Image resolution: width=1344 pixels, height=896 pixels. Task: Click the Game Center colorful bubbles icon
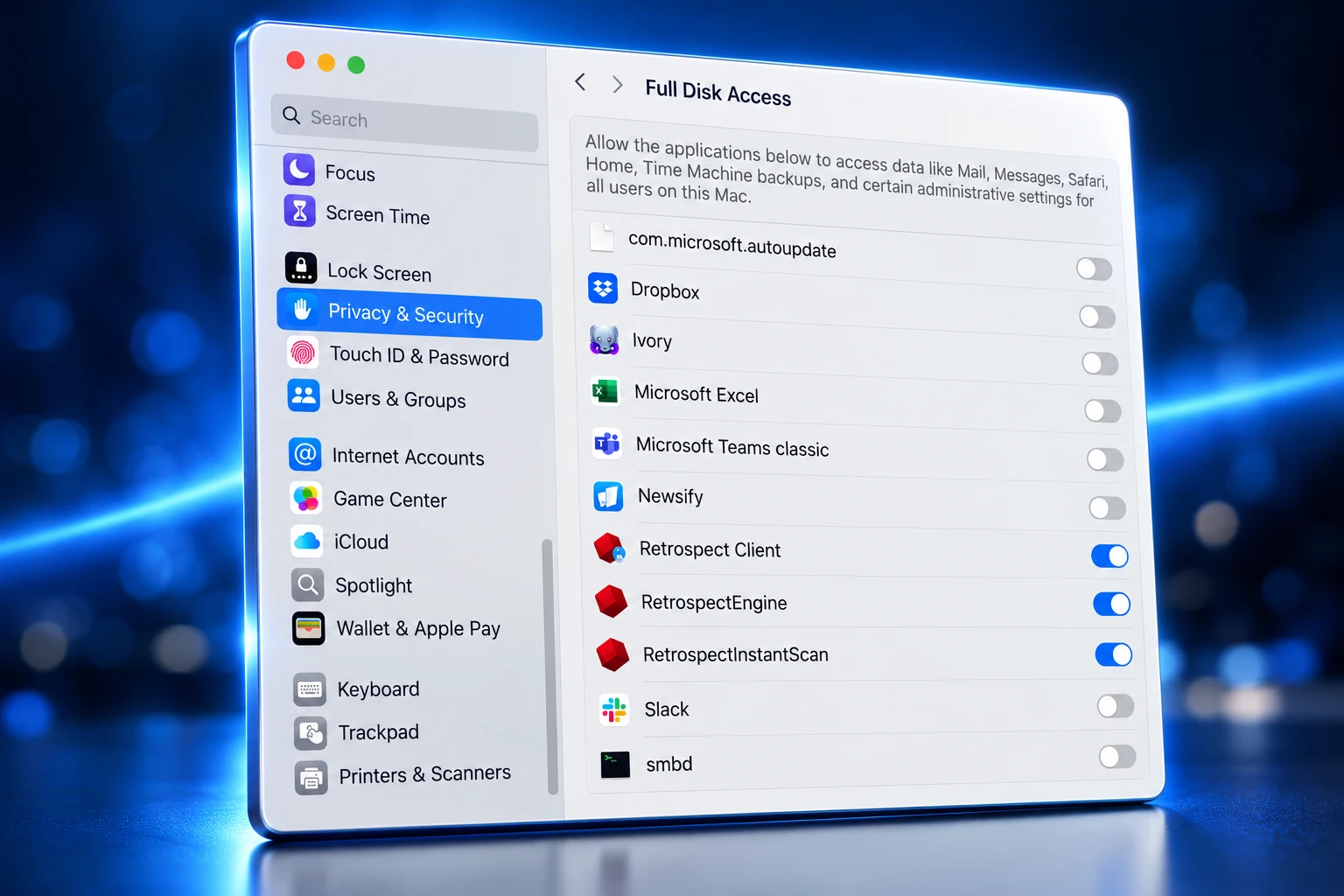305,498
